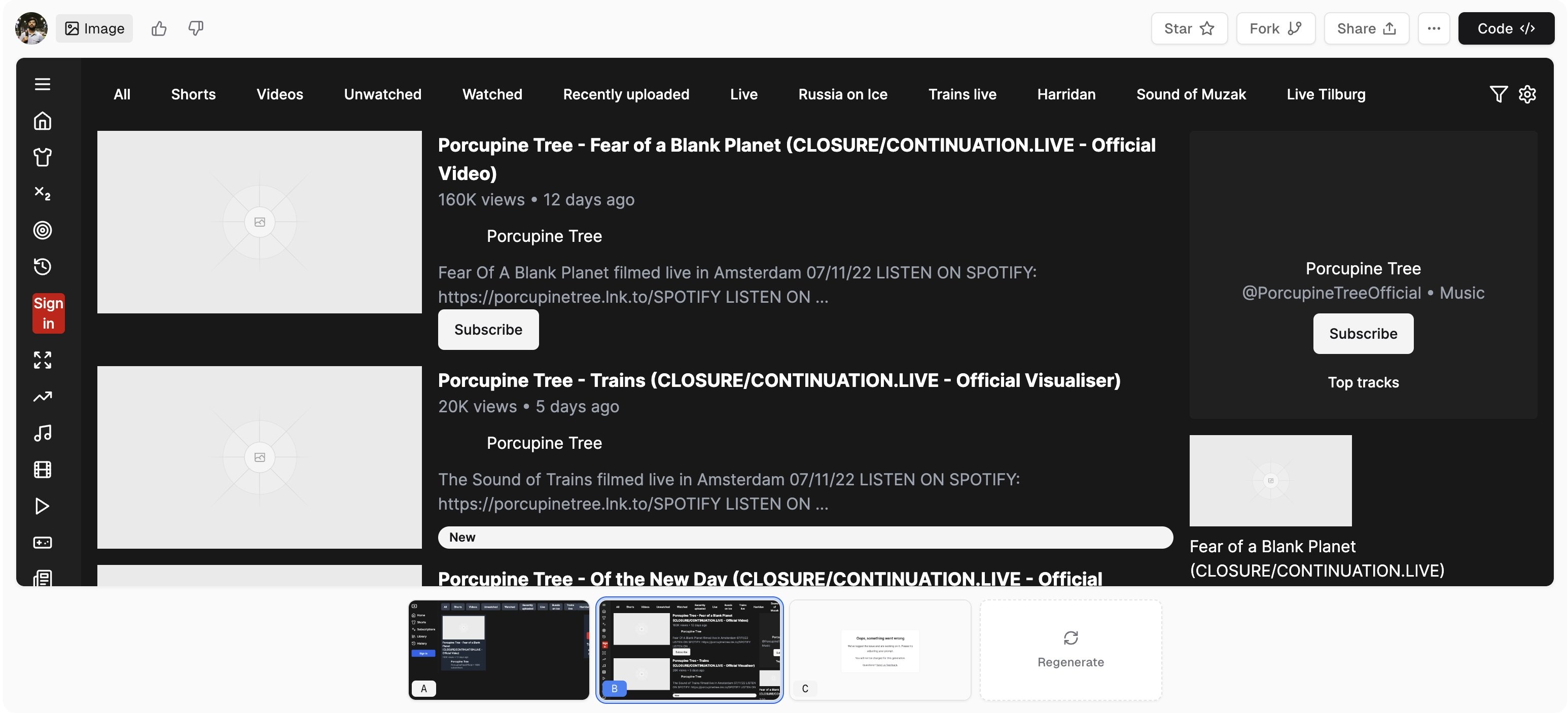Select preview version A thumbnail

click(498, 650)
